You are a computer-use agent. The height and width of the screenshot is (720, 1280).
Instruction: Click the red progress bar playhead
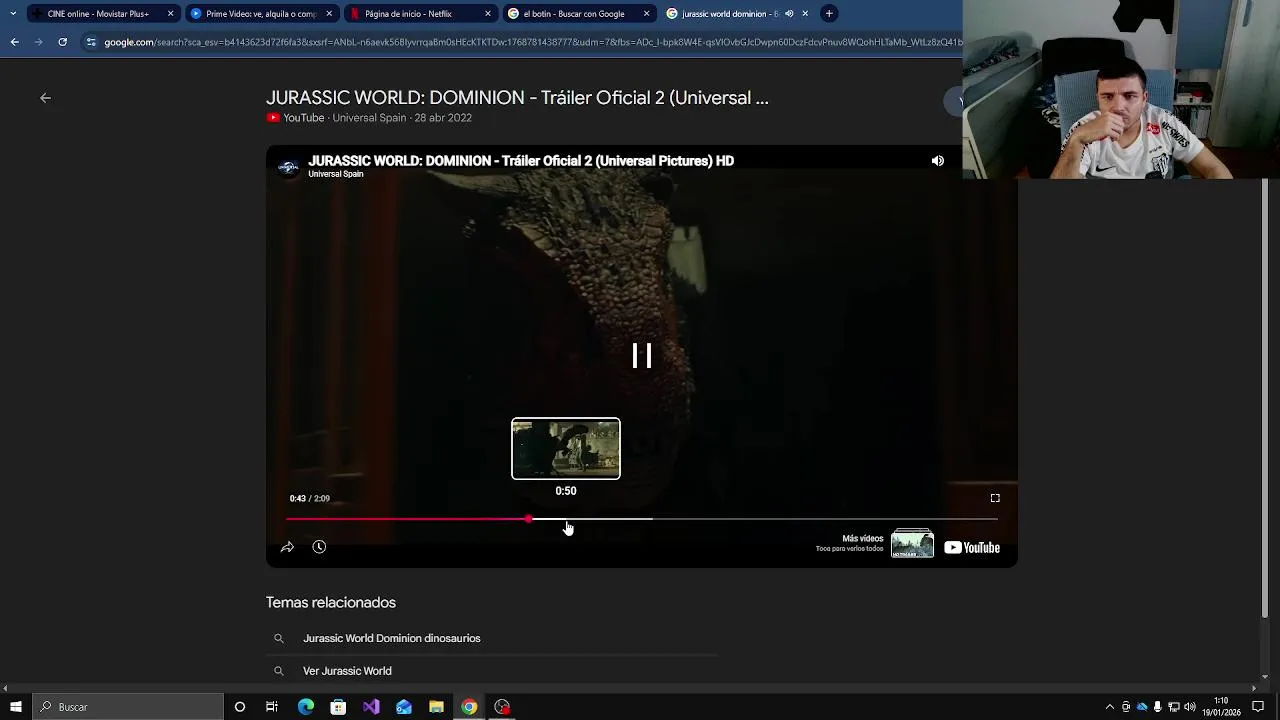(528, 519)
